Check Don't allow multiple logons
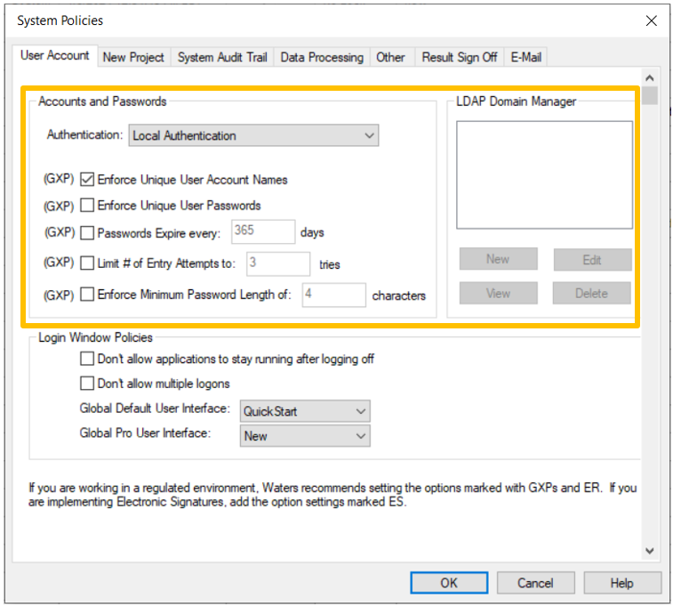673x607 pixels. pyautogui.click(x=87, y=383)
